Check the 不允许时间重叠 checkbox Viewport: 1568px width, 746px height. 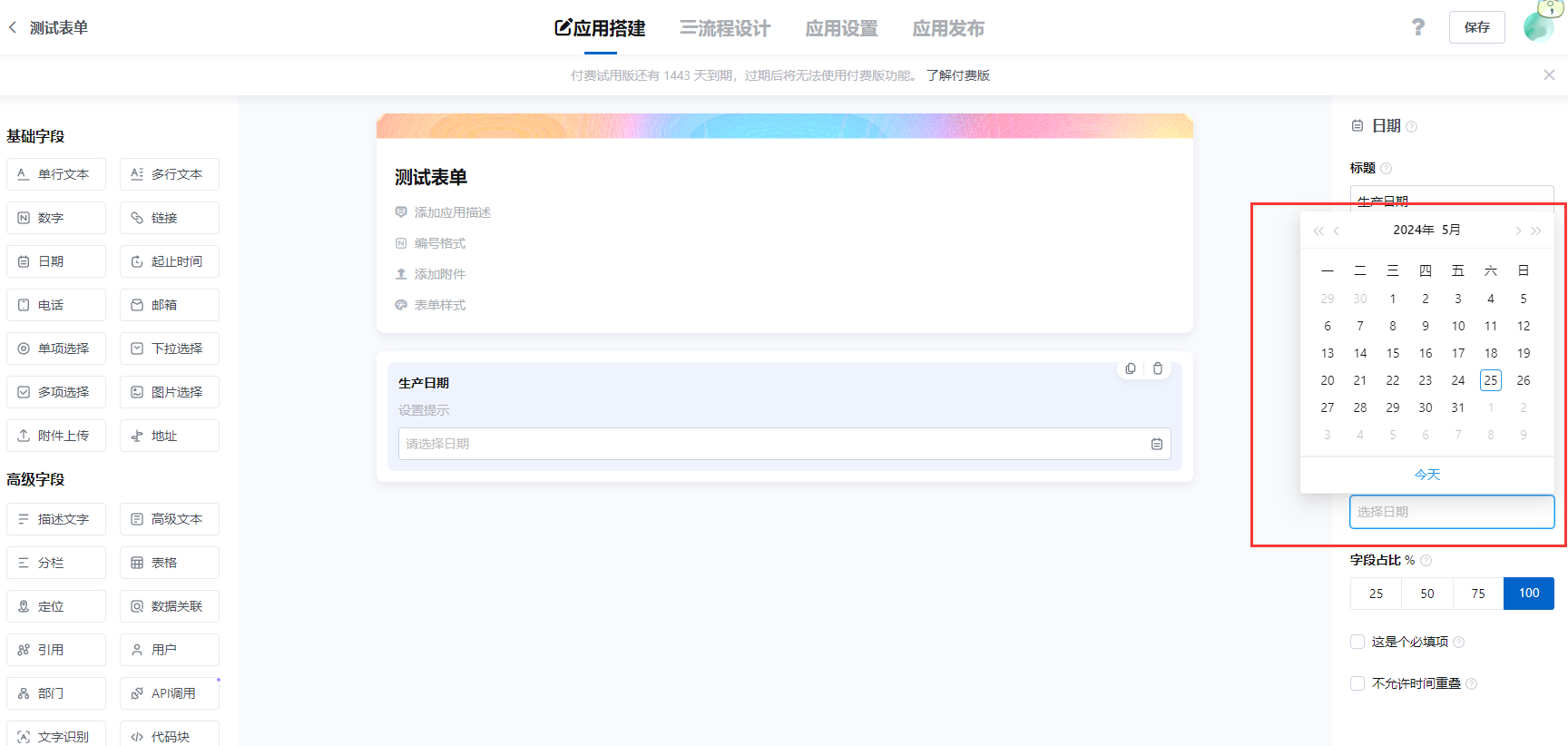[x=1357, y=683]
